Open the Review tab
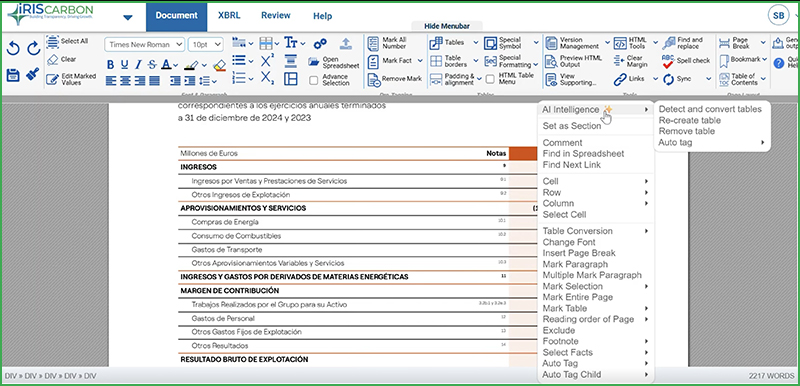 point(276,15)
